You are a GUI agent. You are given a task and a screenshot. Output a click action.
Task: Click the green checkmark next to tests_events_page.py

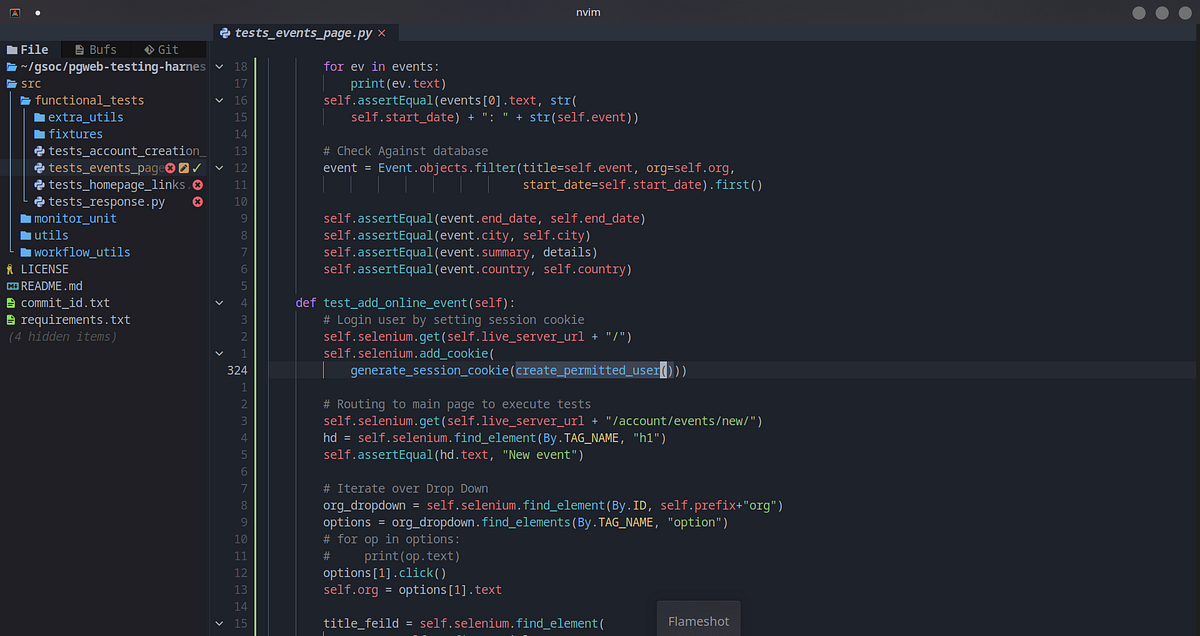196,168
